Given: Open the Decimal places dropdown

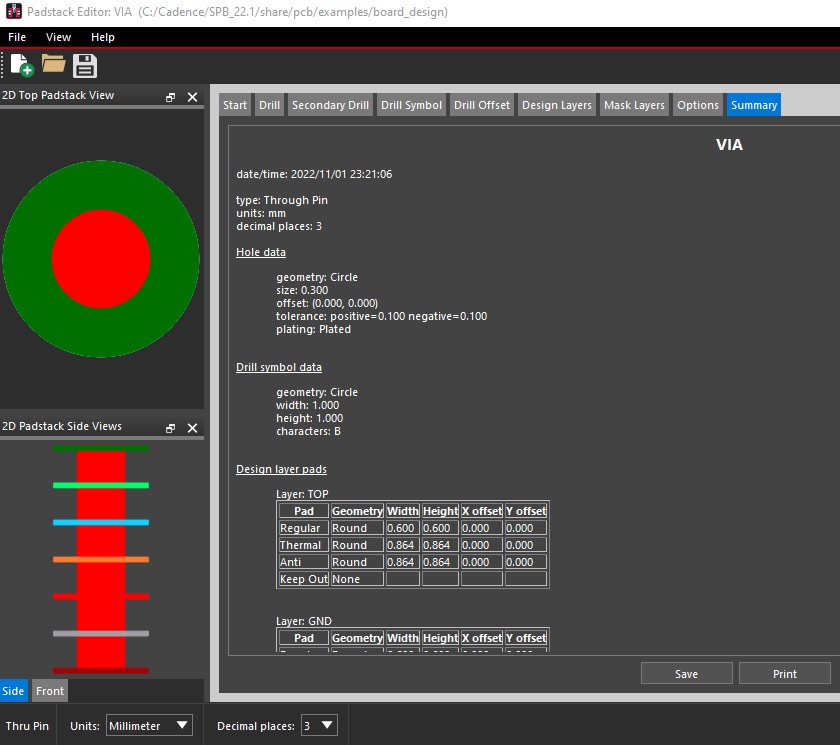Looking at the screenshot, I should coord(318,726).
